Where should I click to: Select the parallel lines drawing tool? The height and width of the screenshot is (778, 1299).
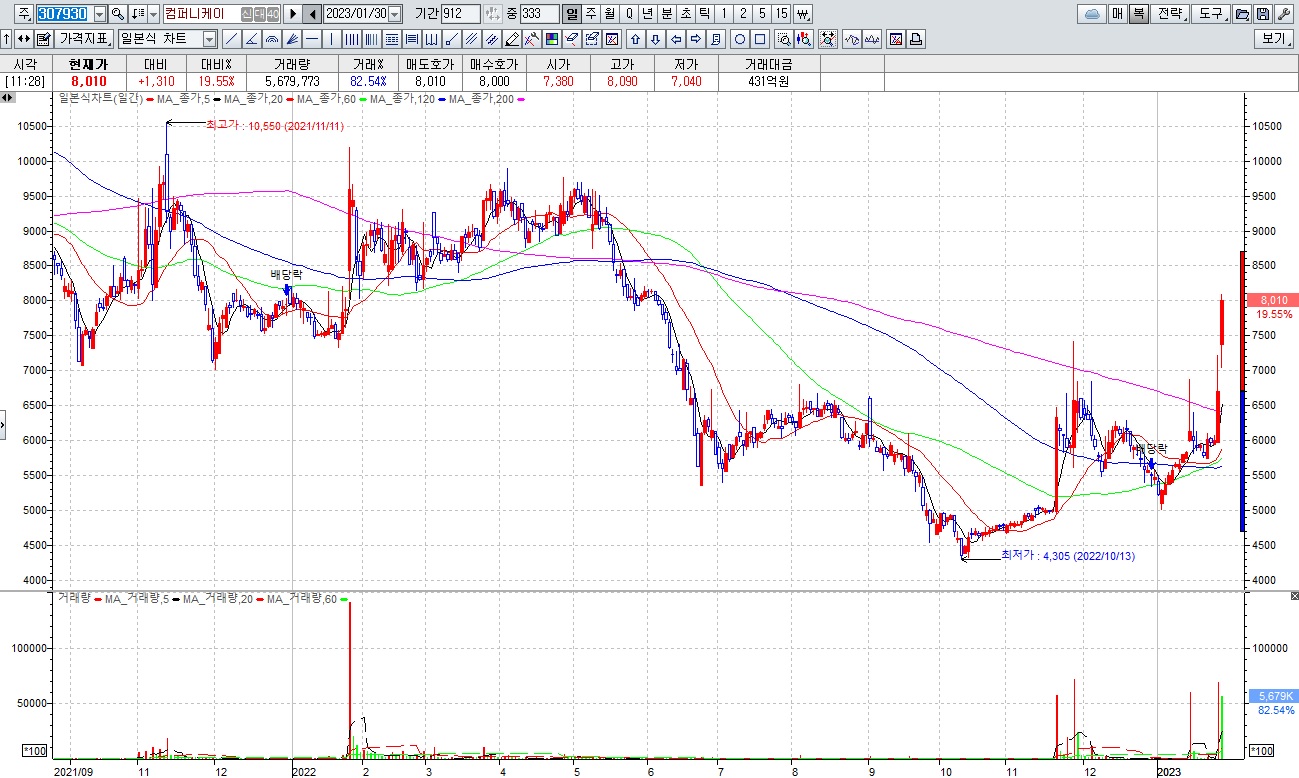pos(472,39)
